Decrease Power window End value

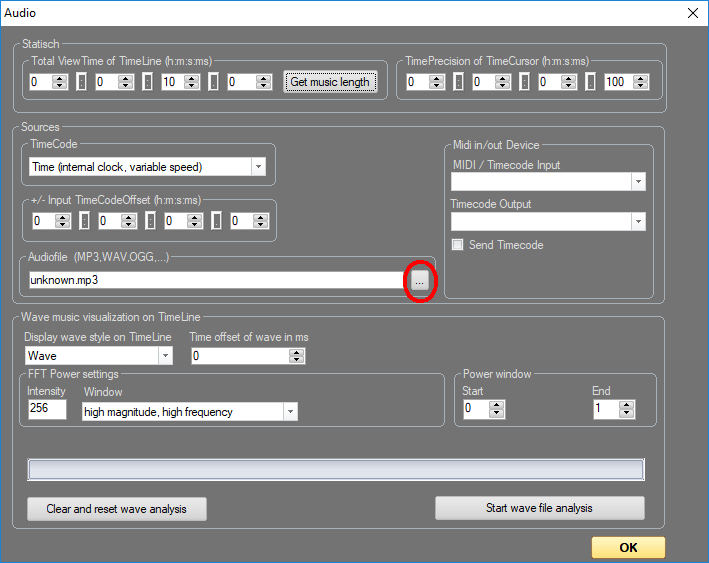click(x=627, y=413)
